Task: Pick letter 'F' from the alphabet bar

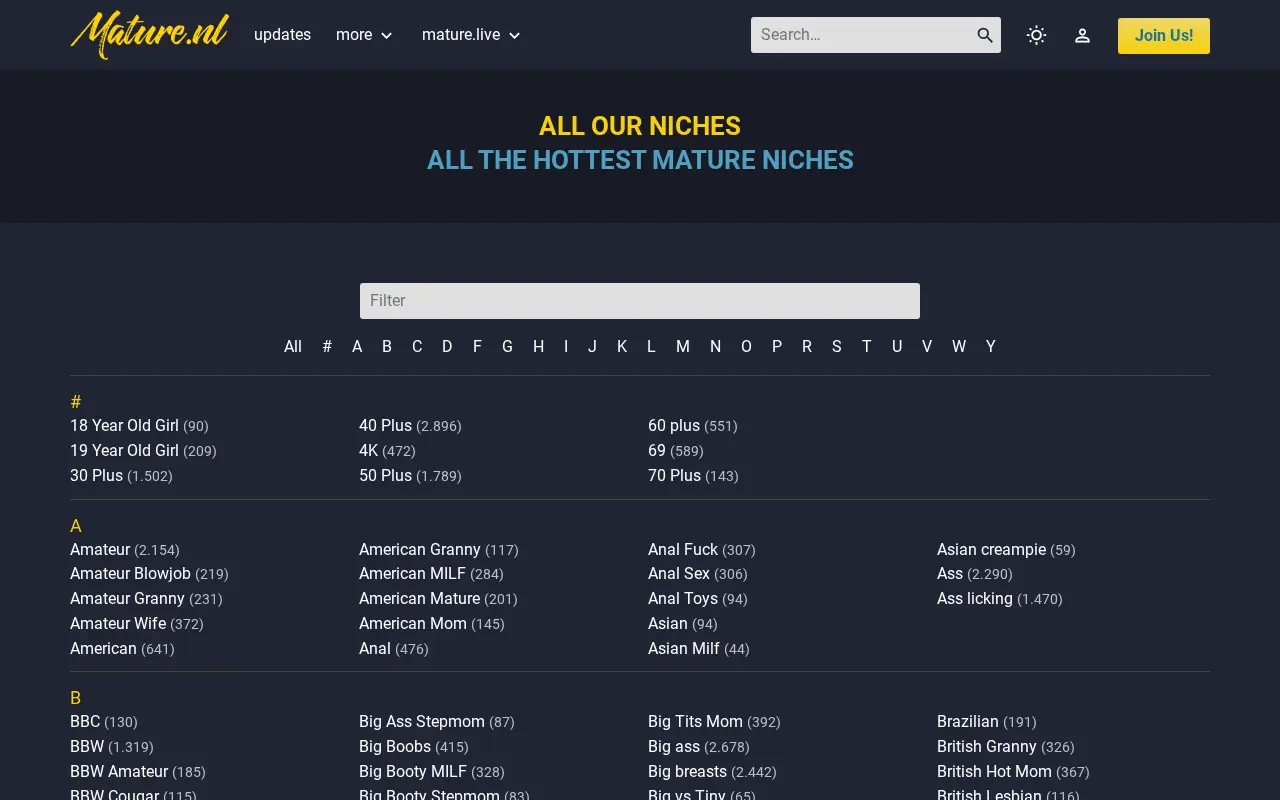Action: click(x=477, y=347)
